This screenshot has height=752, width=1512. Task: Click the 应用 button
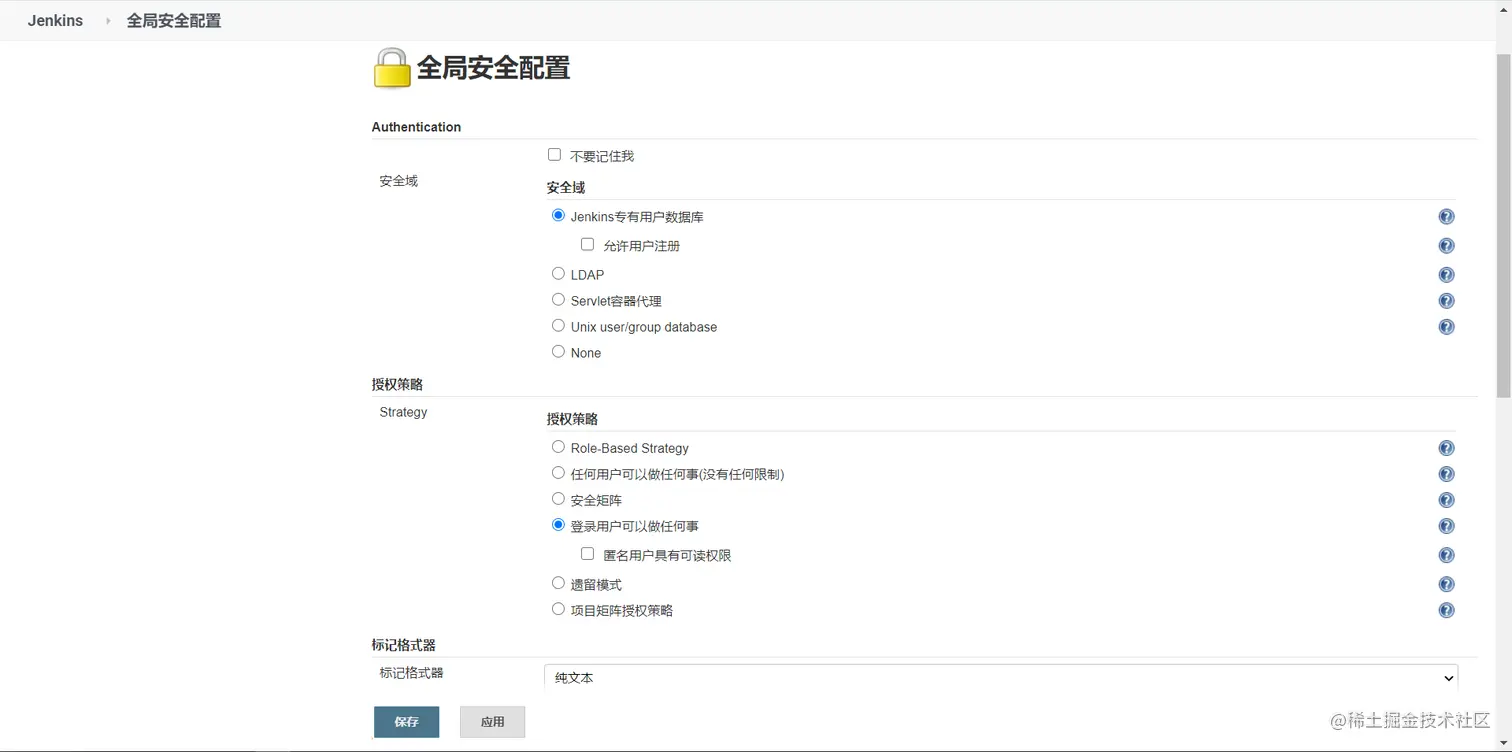click(x=492, y=722)
